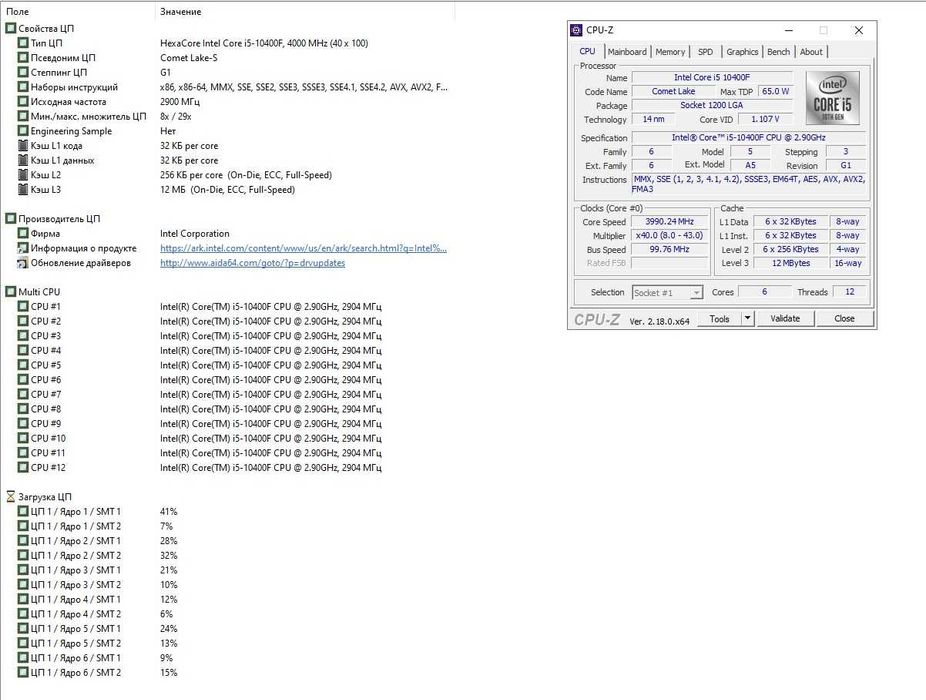Click the chip icon for Кэш L2
This screenshot has height=700, width=926.
23,174
